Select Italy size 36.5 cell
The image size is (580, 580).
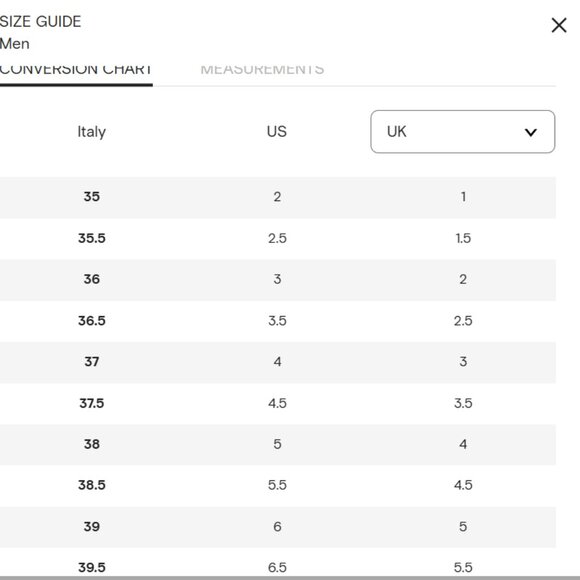tap(92, 320)
